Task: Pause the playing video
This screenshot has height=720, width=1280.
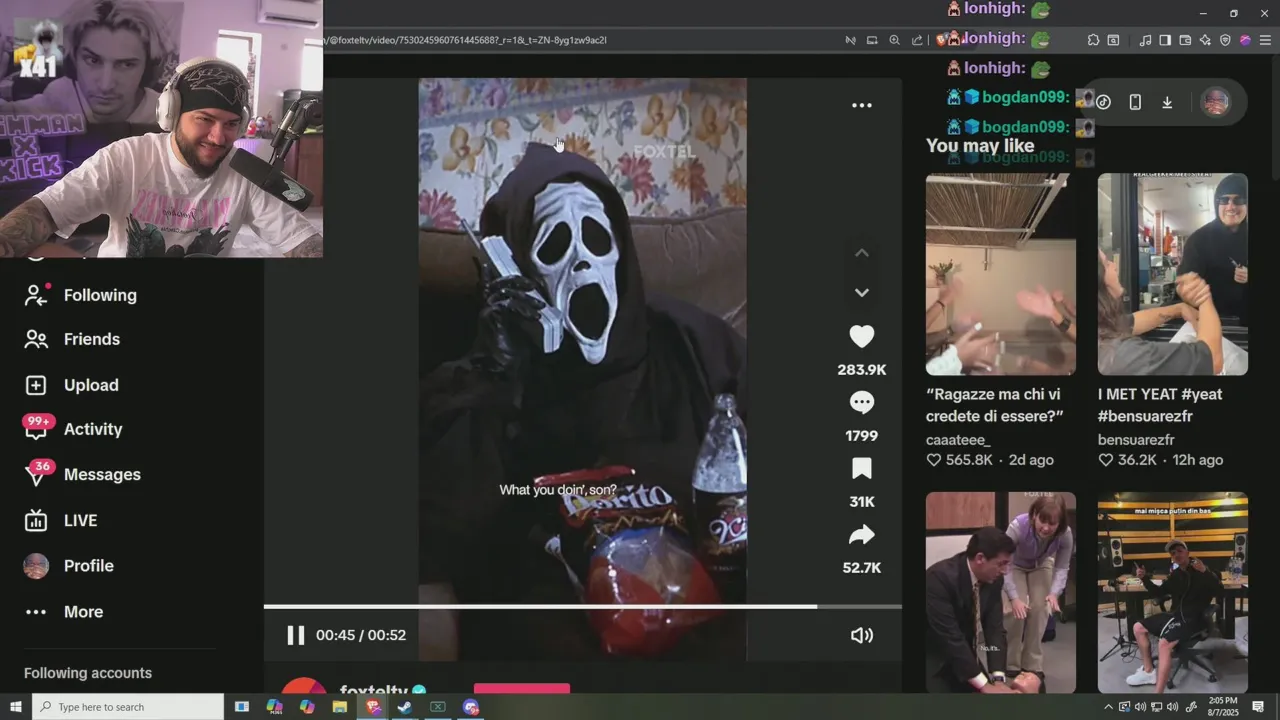Action: 295,635
